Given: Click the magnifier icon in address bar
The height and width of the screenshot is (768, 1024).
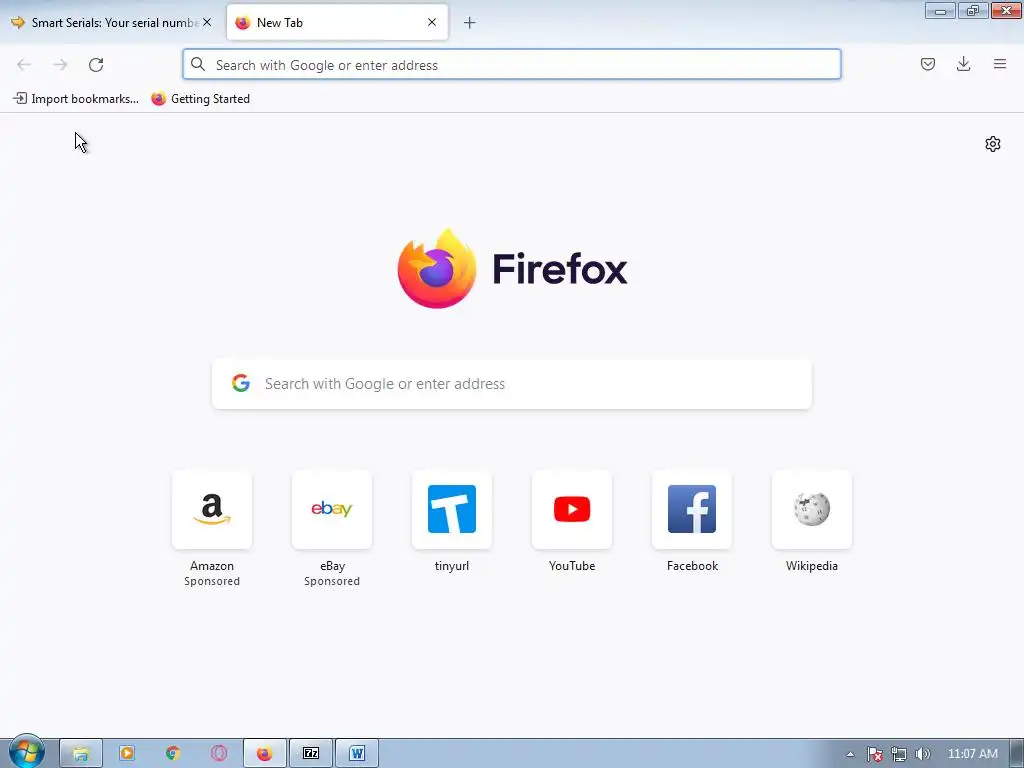Looking at the screenshot, I should coord(198,65).
